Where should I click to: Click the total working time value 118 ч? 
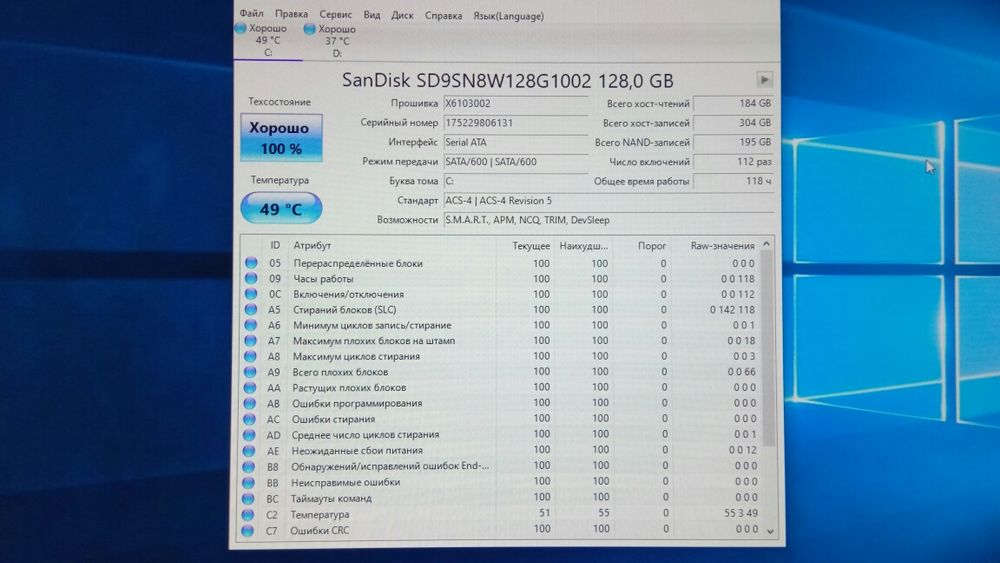tap(733, 181)
